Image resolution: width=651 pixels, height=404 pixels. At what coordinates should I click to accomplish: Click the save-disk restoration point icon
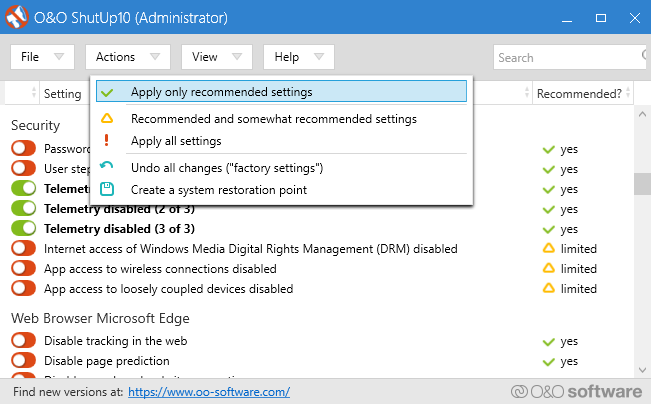coord(107,189)
